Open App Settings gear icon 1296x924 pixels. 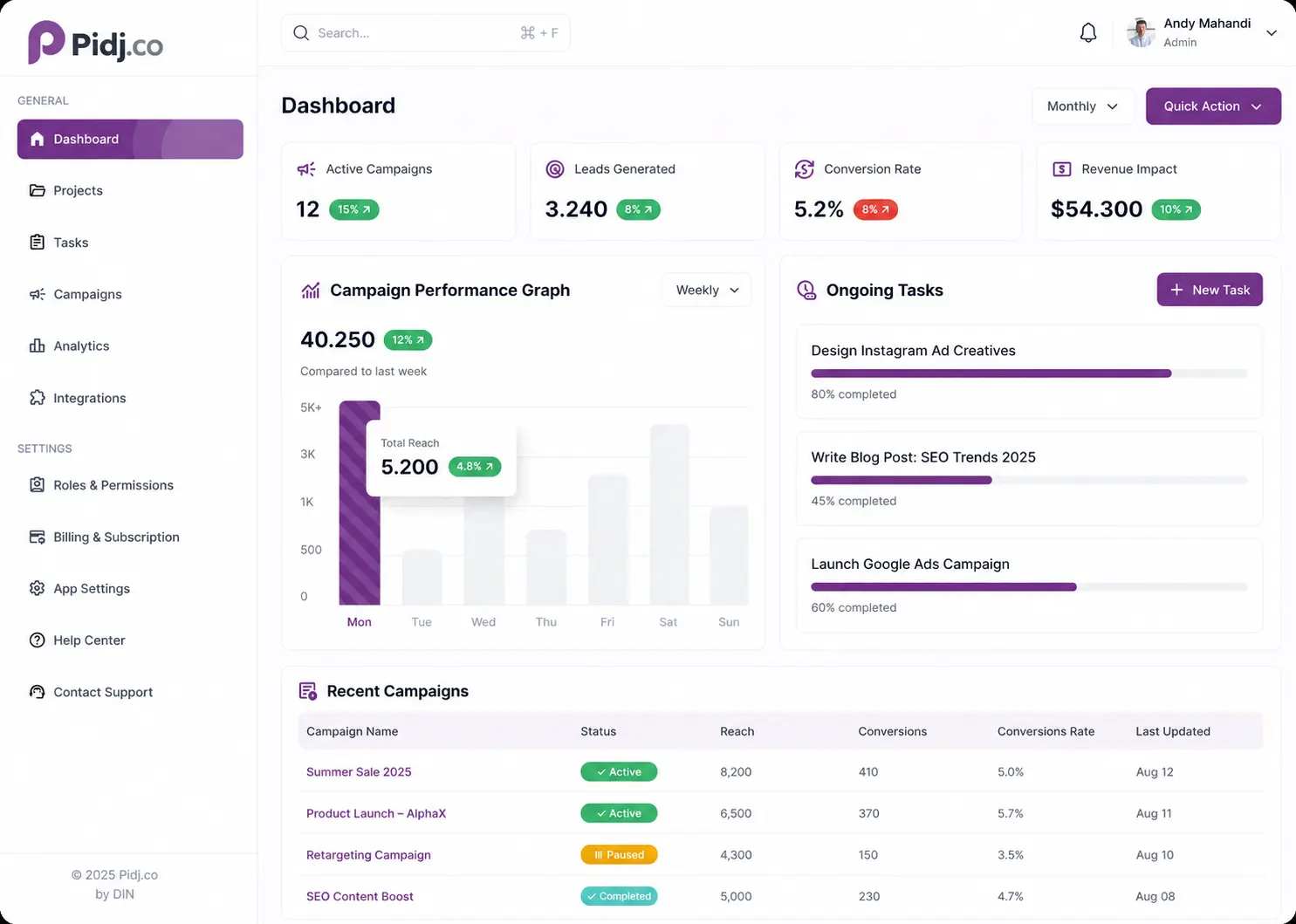pyautogui.click(x=37, y=588)
